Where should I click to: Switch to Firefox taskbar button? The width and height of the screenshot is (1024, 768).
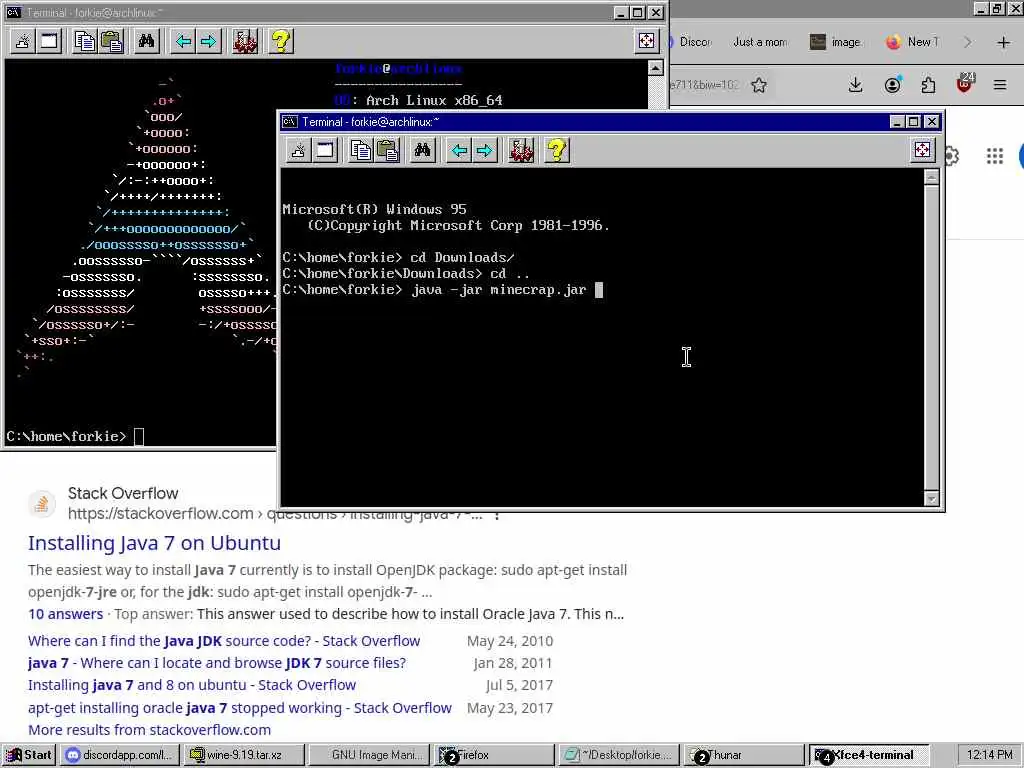point(494,755)
